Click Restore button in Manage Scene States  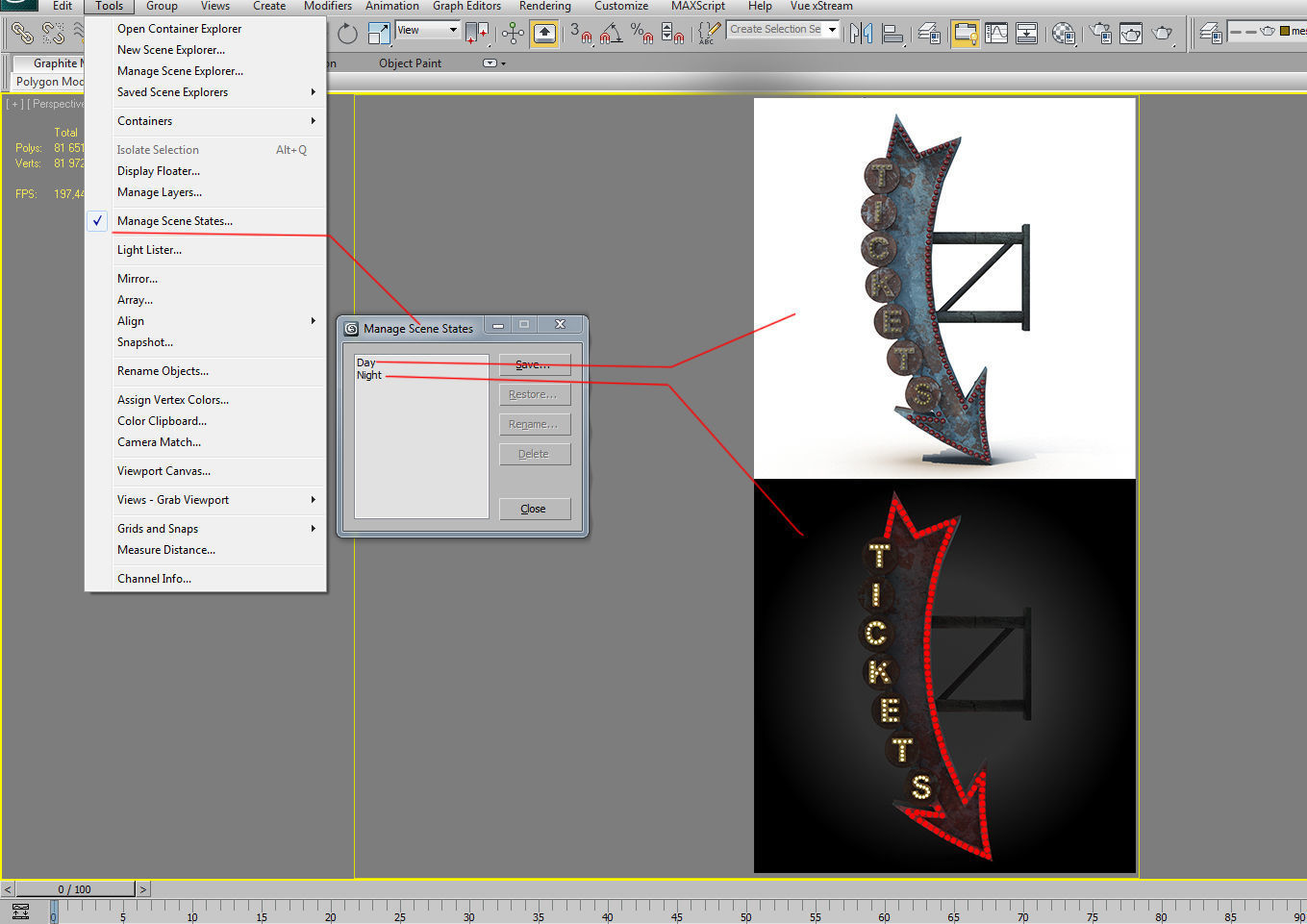(535, 394)
